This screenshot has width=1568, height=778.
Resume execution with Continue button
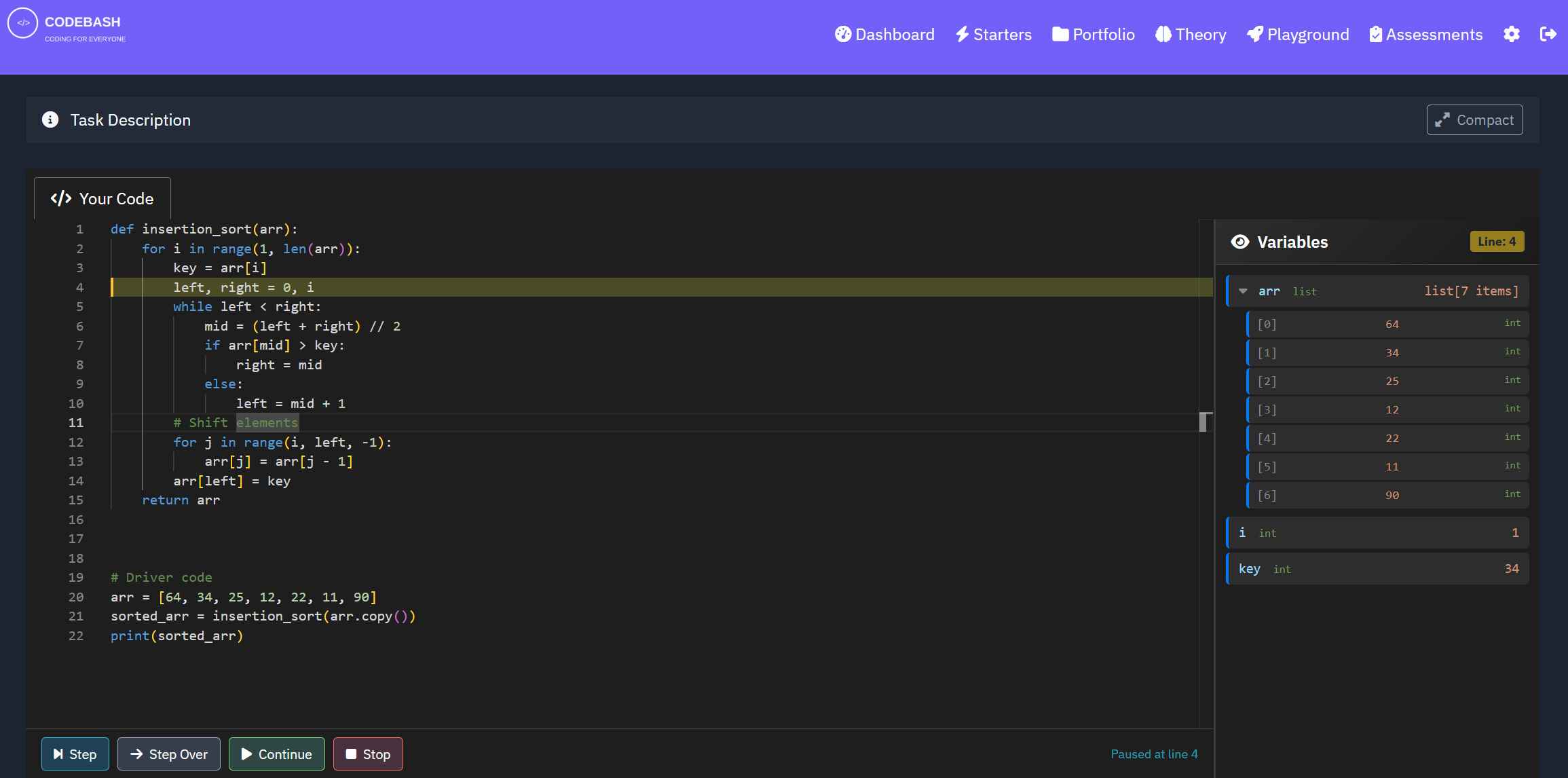click(x=276, y=754)
